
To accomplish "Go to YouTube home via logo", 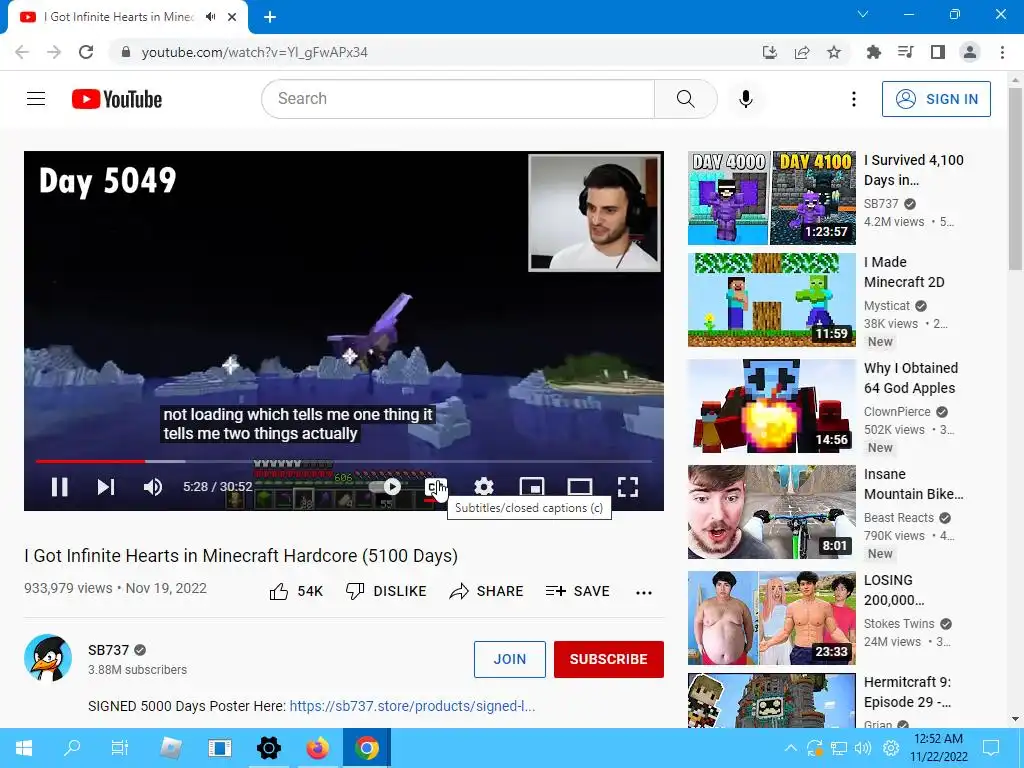I will pos(117,99).
